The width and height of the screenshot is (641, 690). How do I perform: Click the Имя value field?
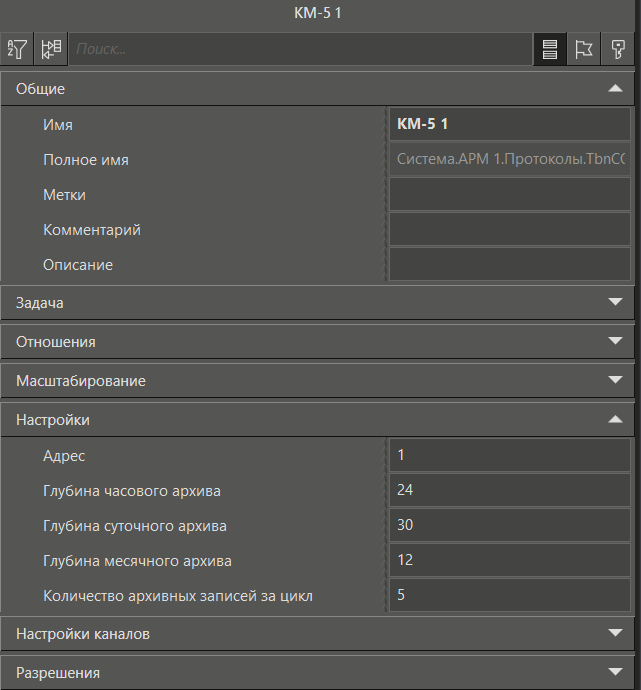pos(510,125)
